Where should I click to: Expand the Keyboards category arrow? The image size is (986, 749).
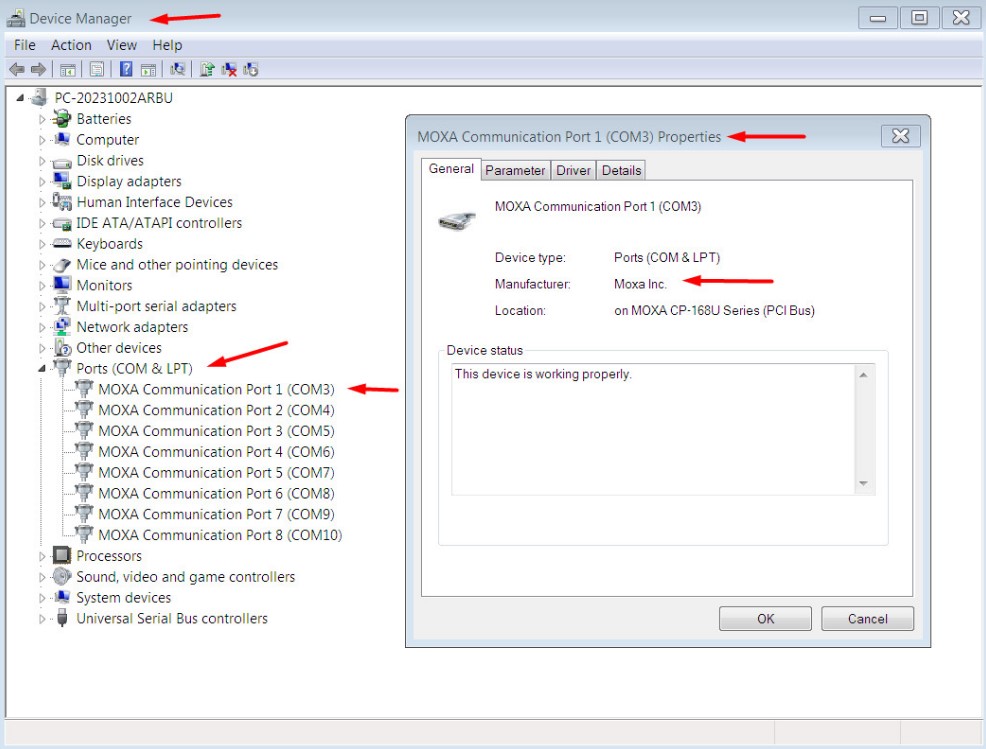(x=42, y=244)
